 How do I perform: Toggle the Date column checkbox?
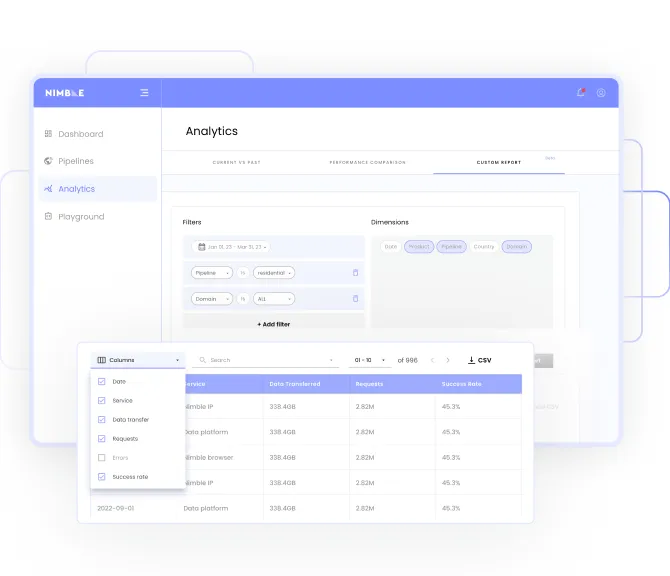[102, 381]
